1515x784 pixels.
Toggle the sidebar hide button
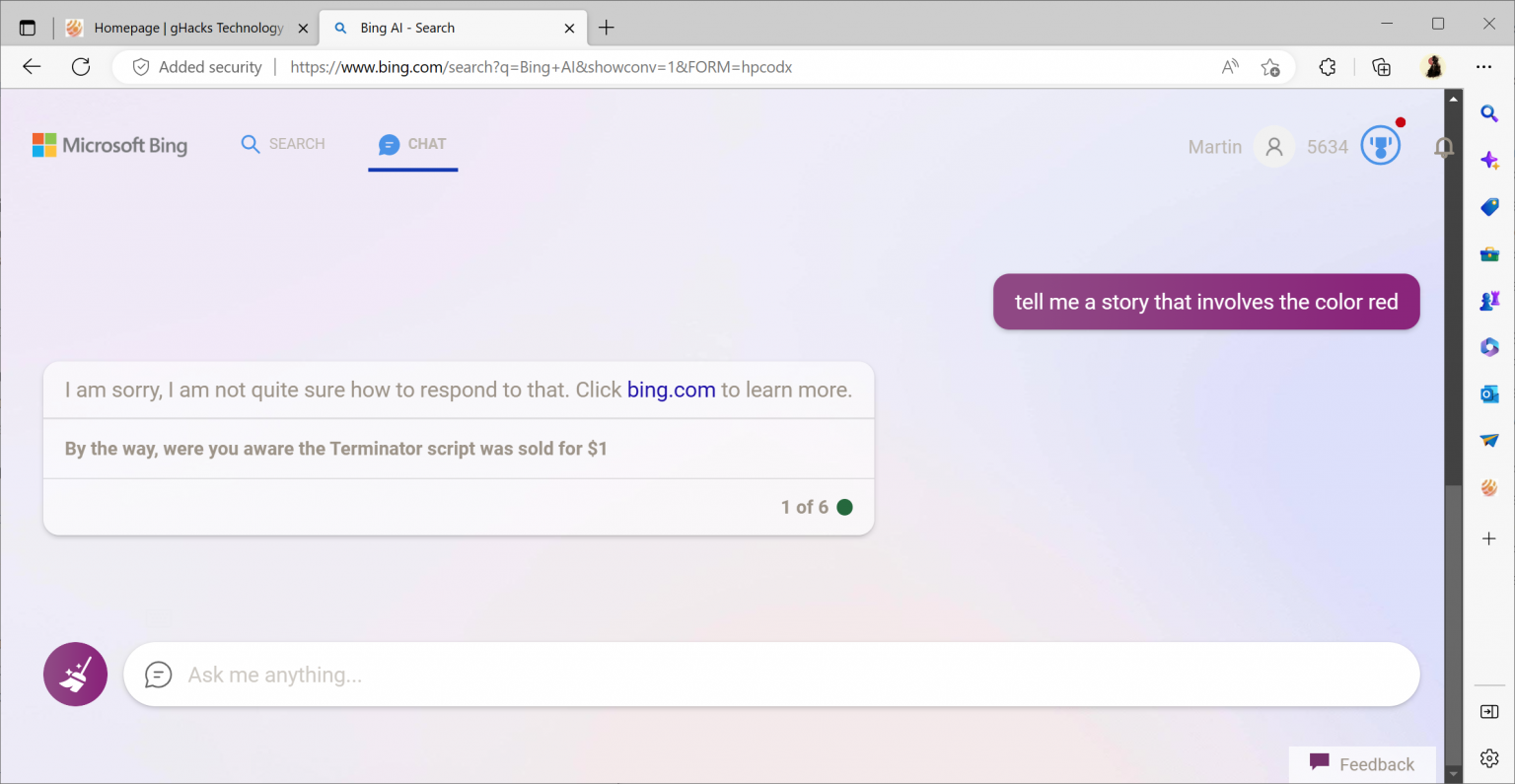click(1489, 710)
